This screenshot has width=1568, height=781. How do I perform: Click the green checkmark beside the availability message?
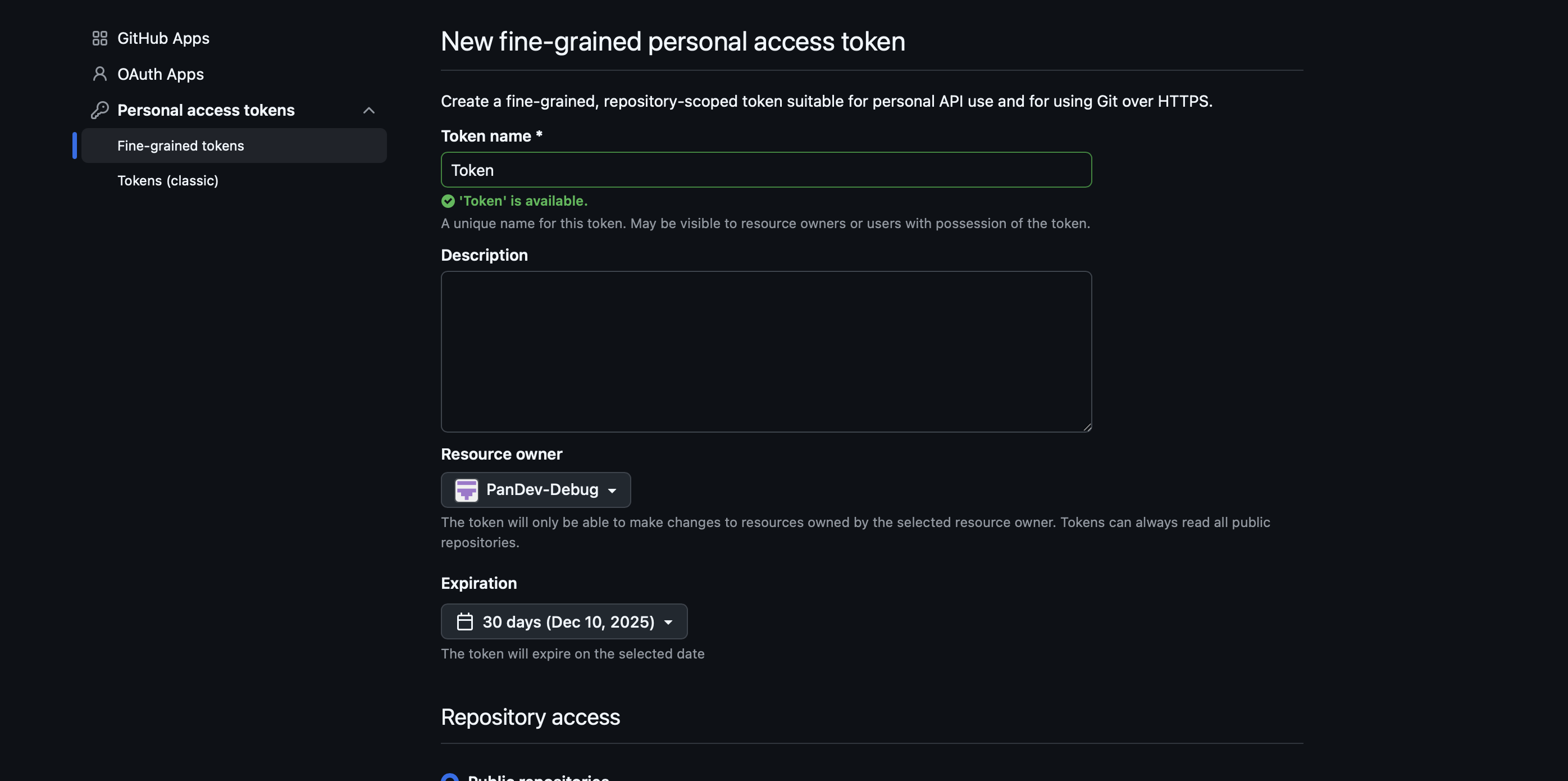click(x=448, y=201)
